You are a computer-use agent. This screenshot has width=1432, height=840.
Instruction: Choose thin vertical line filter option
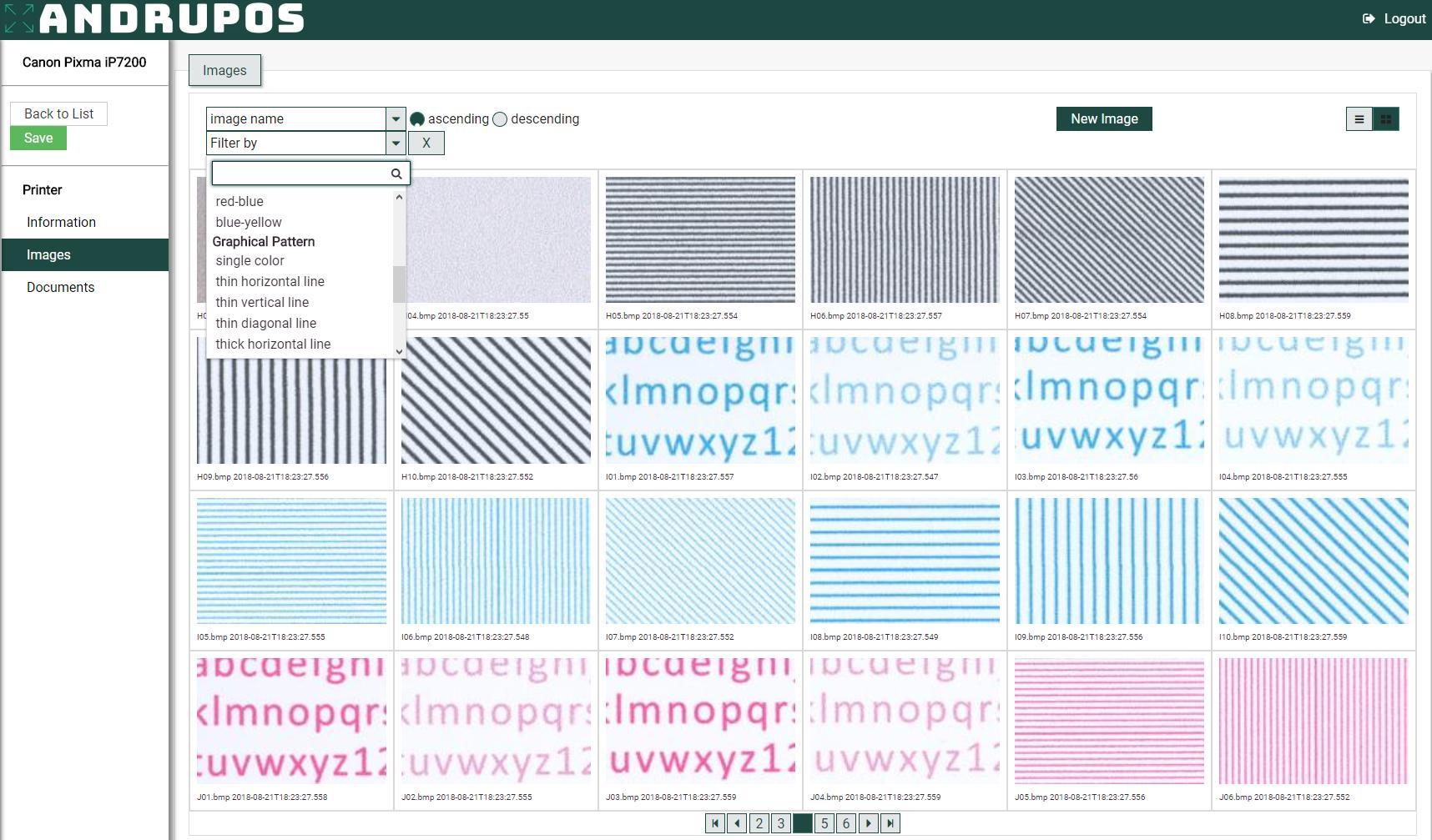point(262,302)
